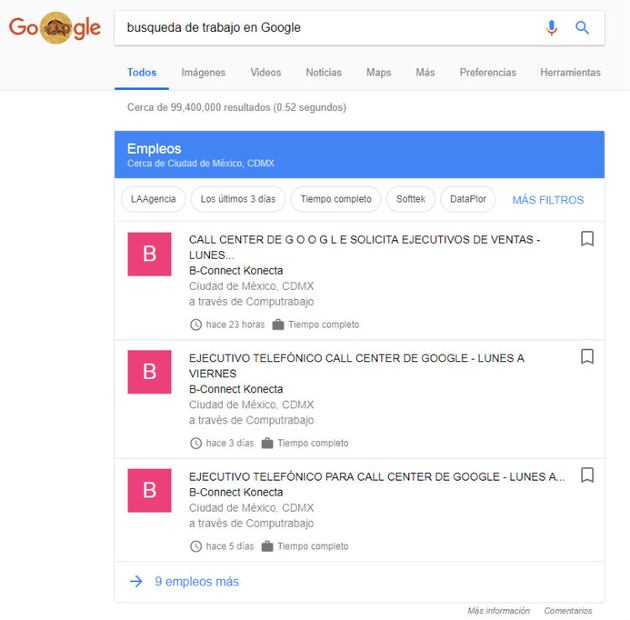Screen dimensions: 630x620
Task: Open the Preferencias menu
Action: click(x=488, y=73)
